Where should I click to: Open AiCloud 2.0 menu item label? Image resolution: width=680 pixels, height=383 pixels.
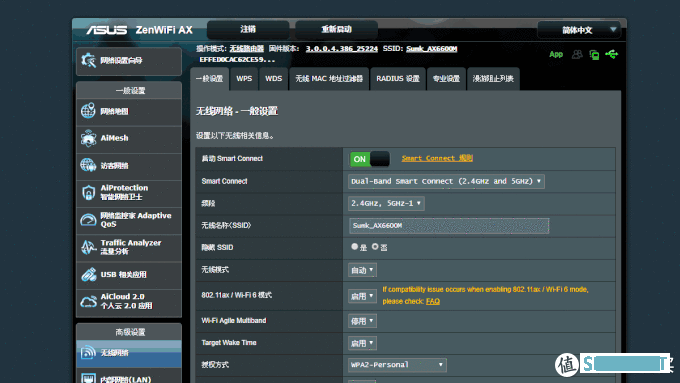[x=126, y=301]
